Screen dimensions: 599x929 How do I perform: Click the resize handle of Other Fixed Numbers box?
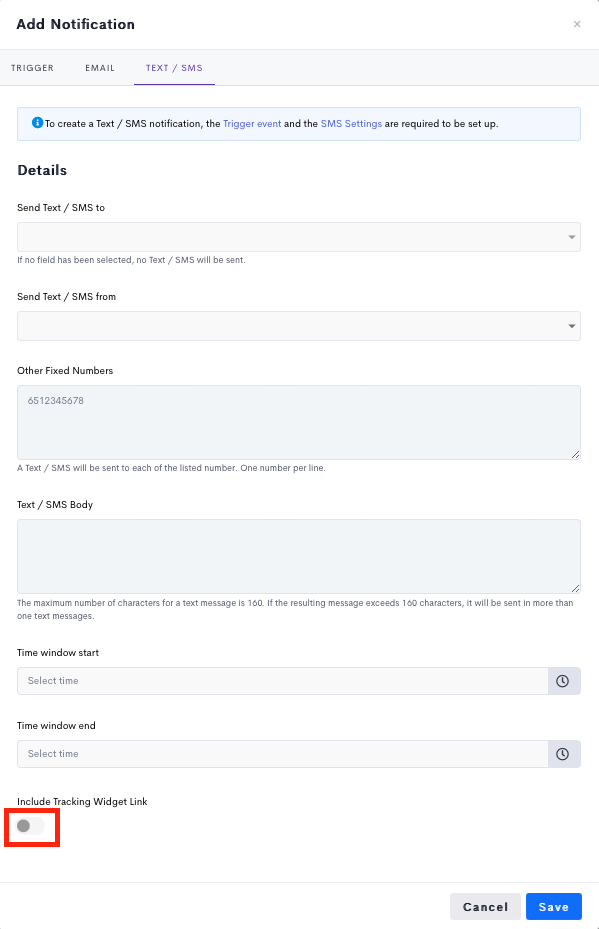pyautogui.click(x=575, y=454)
